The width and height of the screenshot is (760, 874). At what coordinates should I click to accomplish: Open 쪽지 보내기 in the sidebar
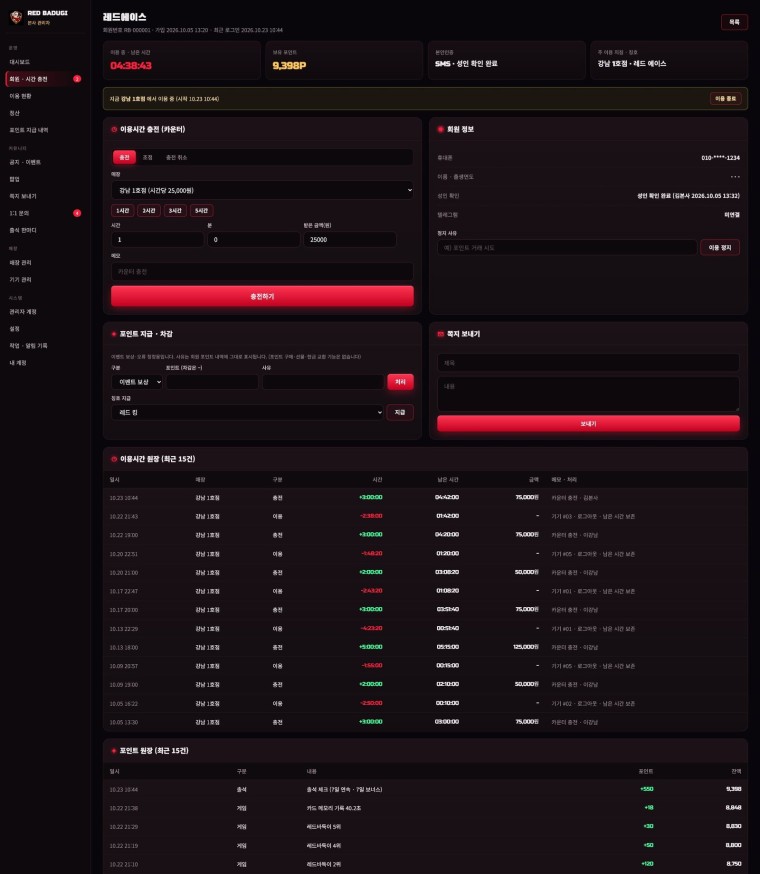tap(43, 196)
